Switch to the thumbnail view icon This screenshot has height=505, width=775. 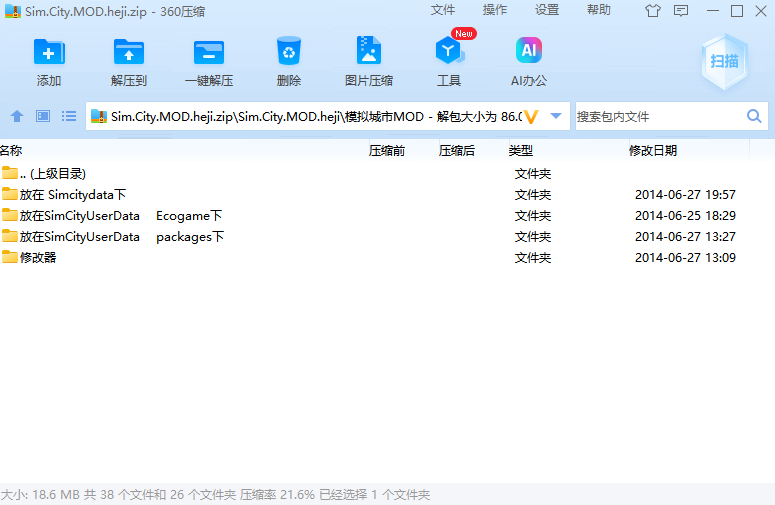pos(43,116)
